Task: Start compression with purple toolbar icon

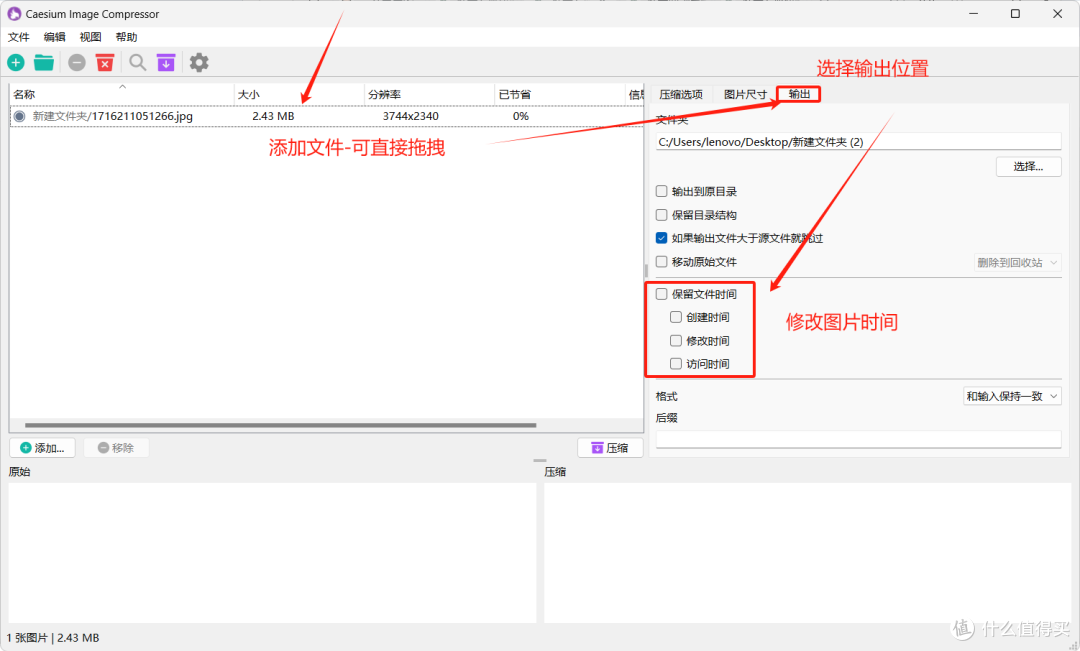Action: (x=166, y=63)
